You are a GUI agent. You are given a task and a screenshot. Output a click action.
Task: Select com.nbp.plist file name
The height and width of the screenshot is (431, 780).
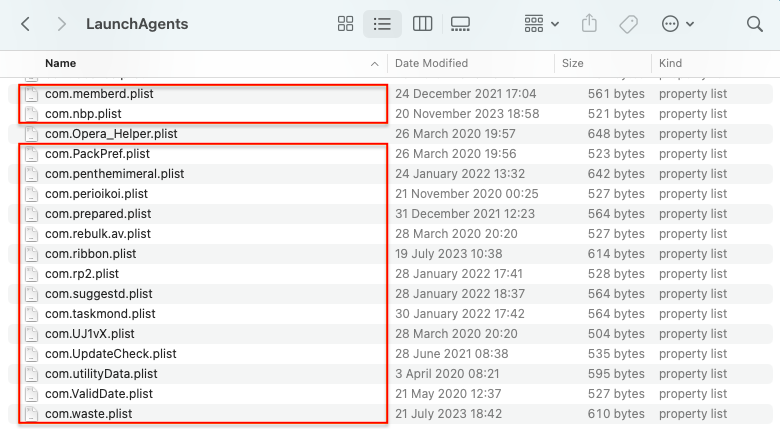click(83, 113)
